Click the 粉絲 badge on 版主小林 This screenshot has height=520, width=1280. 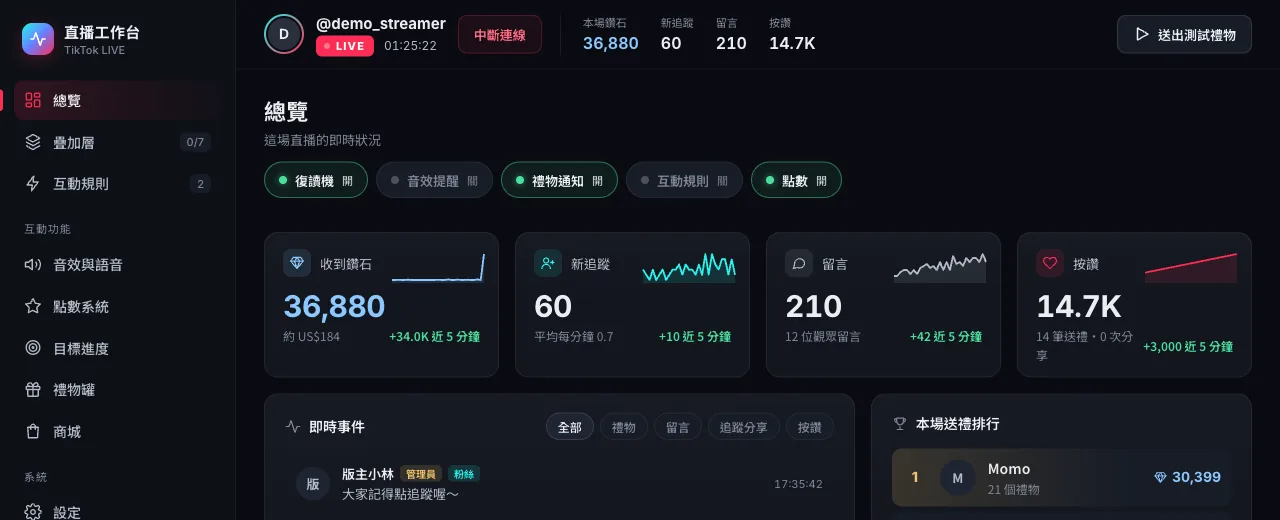point(463,474)
